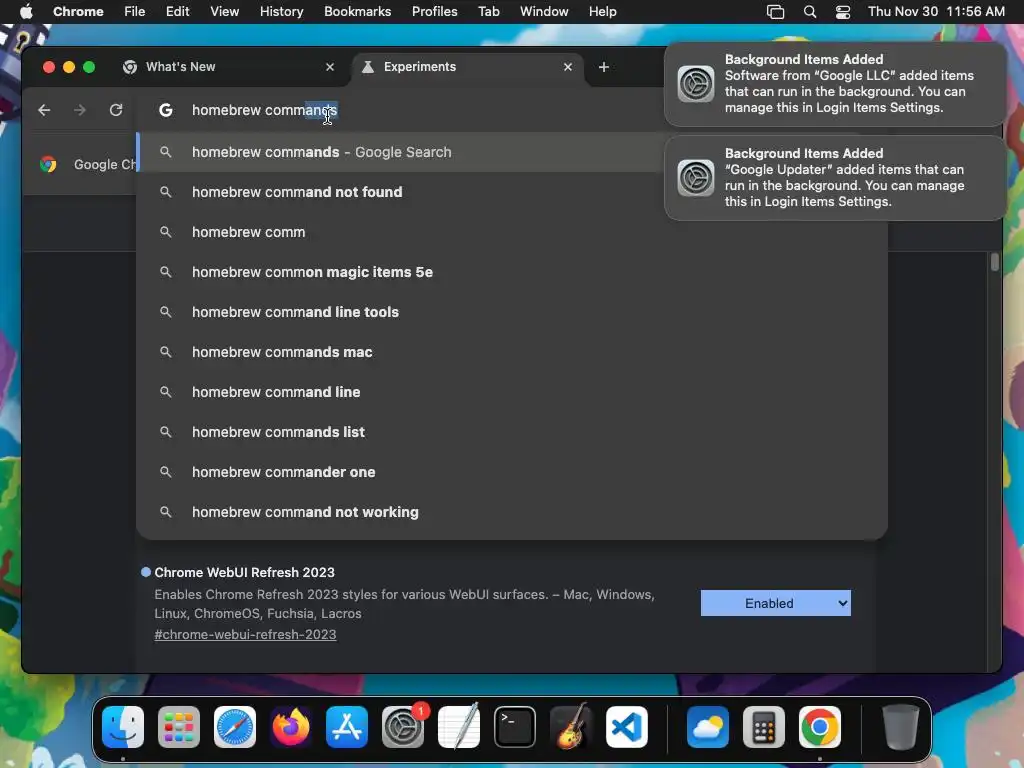Open the Google Updater background items notification

(835, 178)
